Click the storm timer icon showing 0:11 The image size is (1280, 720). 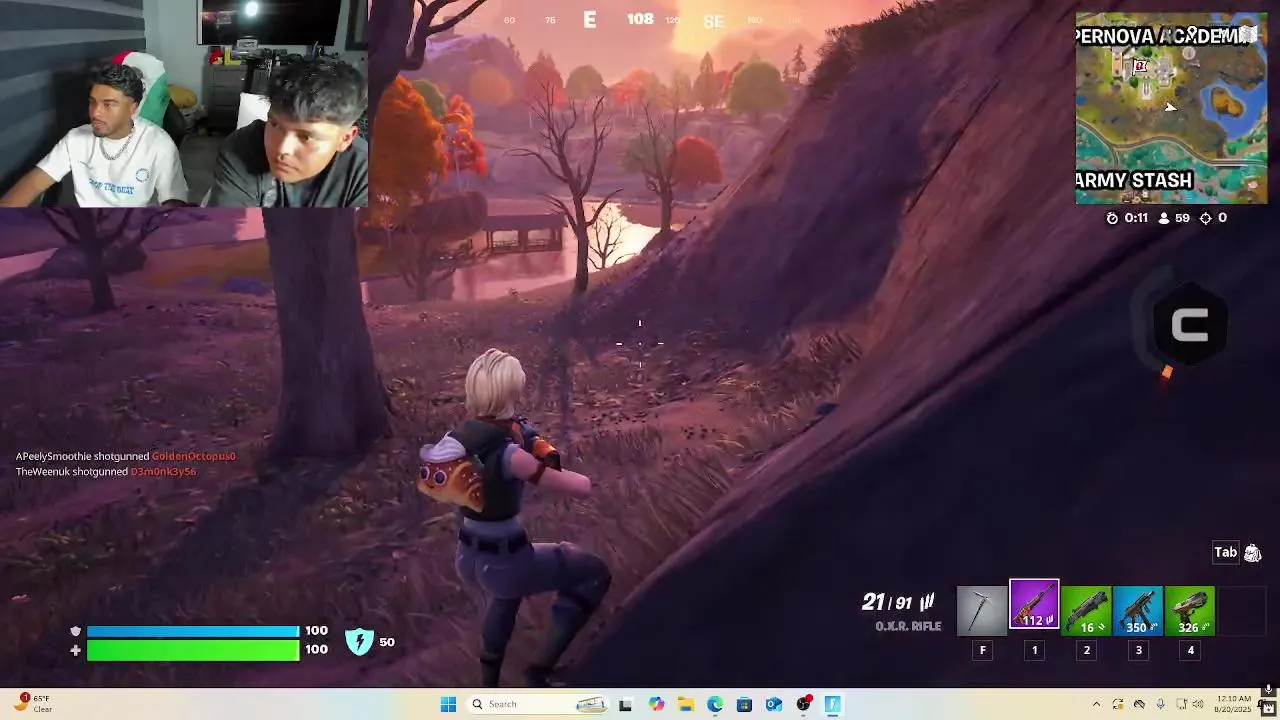click(1112, 218)
